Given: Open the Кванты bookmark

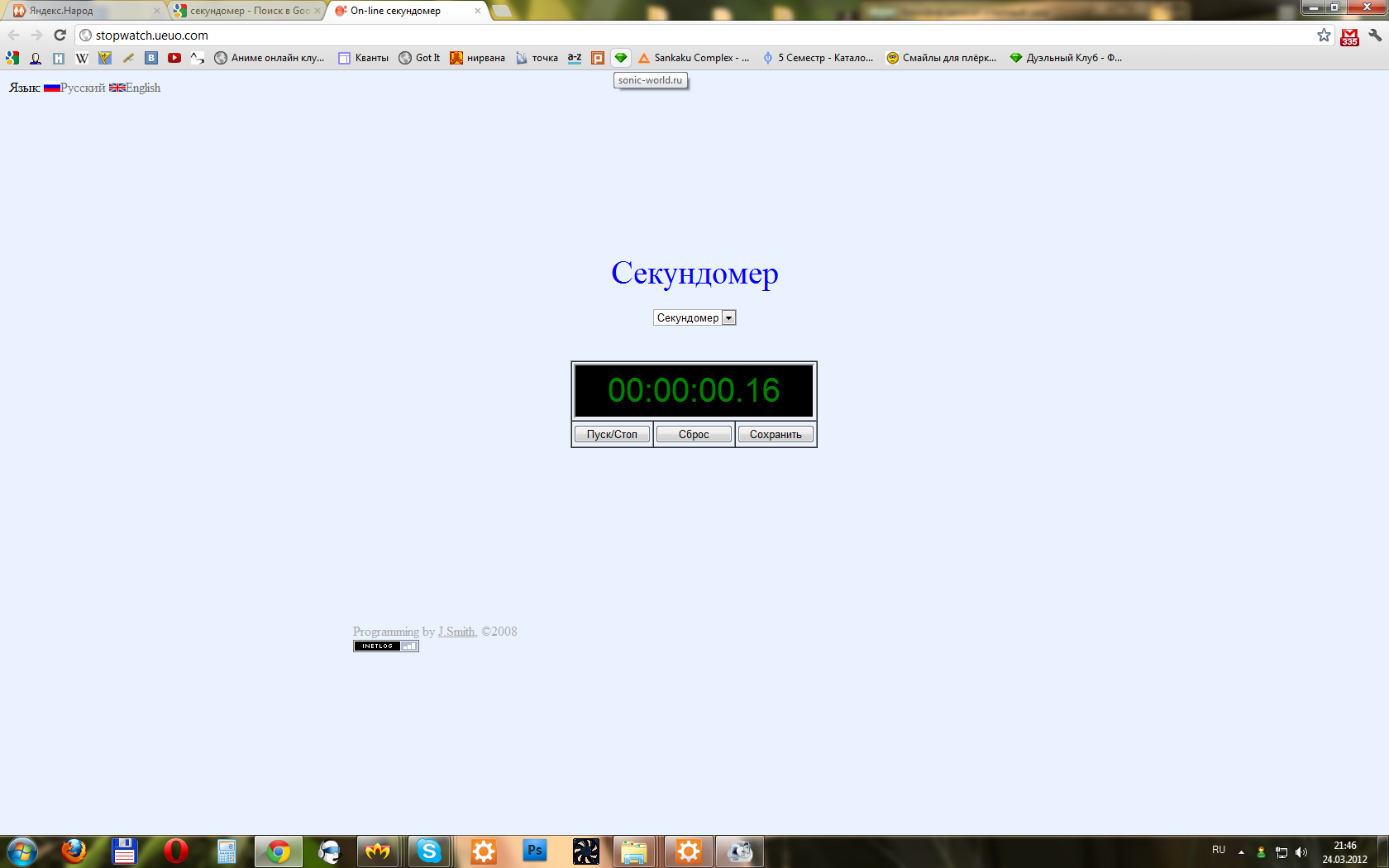Looking at the screenshot, I should 364,58.
